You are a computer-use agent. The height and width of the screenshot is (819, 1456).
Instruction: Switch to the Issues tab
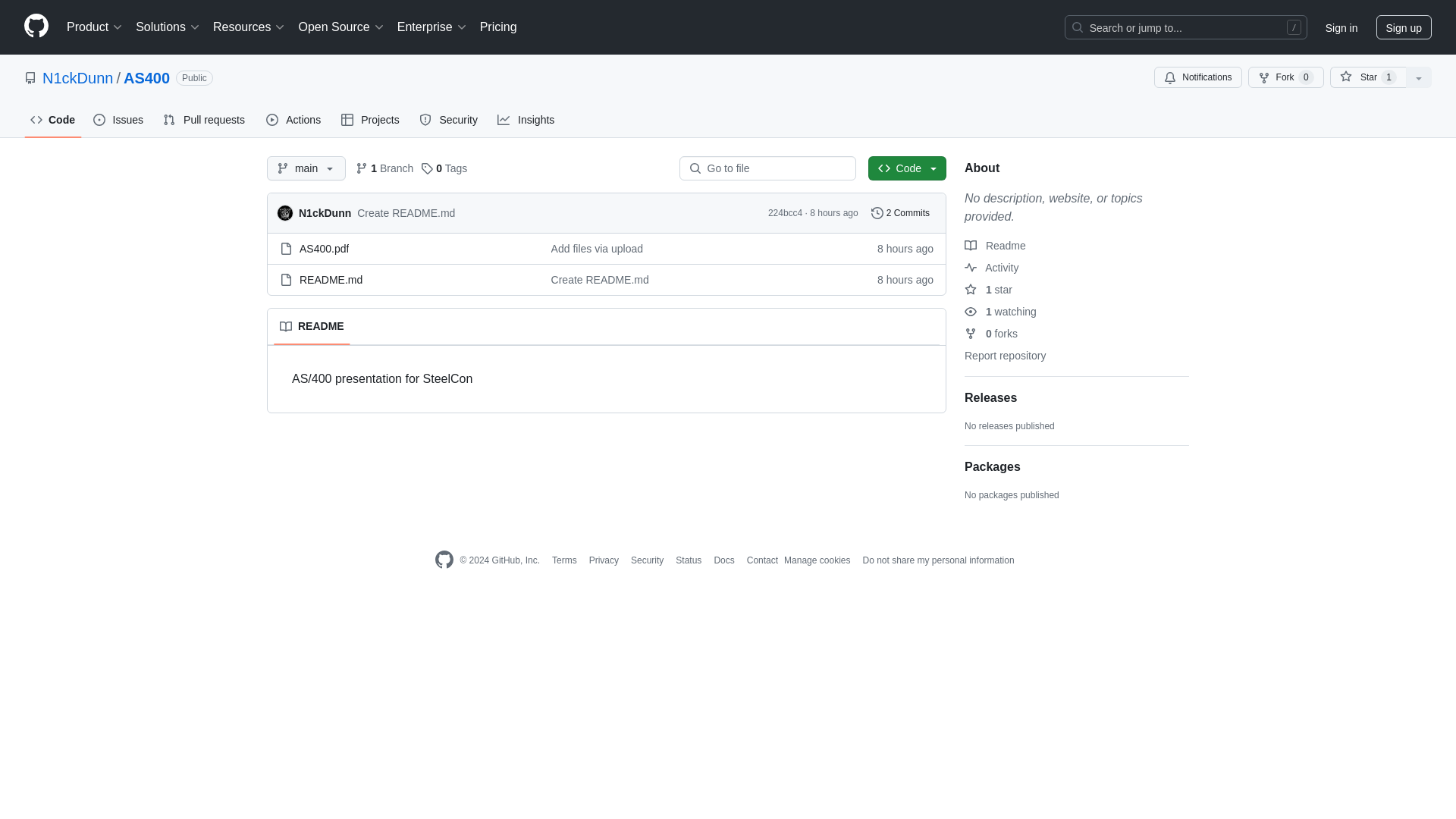(118, 120)
